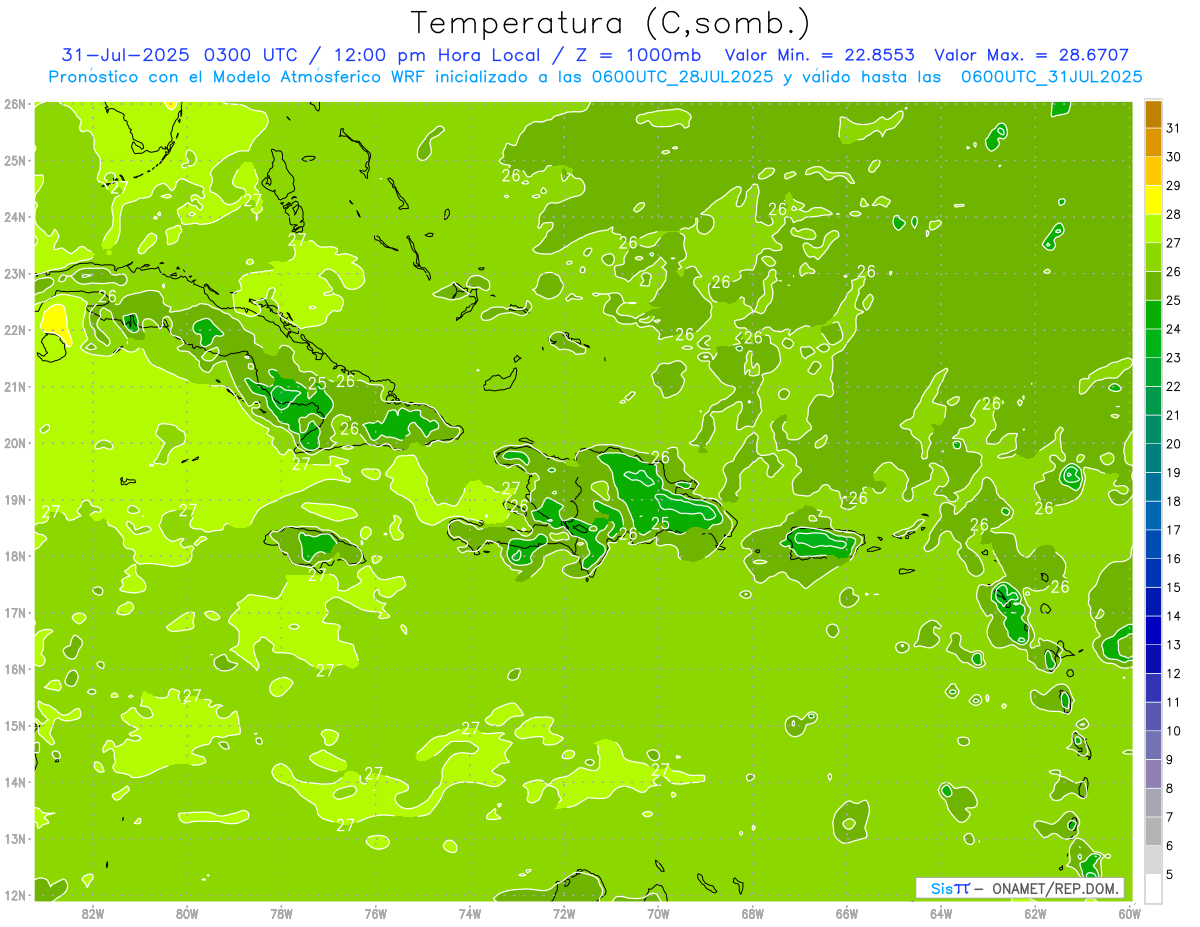Screen dimensions: 1200x927
Task: Click the blue legend swatch between 16 and 17
Action: click(1153, 544)
